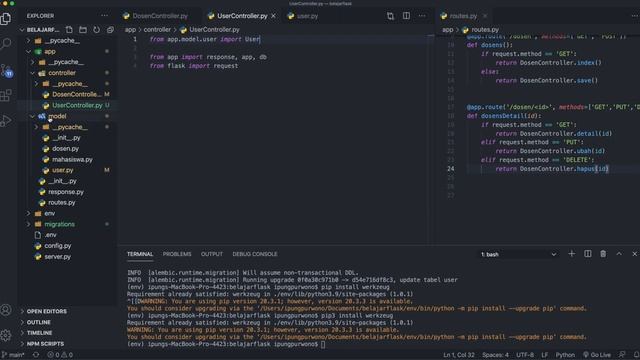This screenshot has width=640, height=360.
Task: Switch to the DosenController.py tab
Action: 160,16
